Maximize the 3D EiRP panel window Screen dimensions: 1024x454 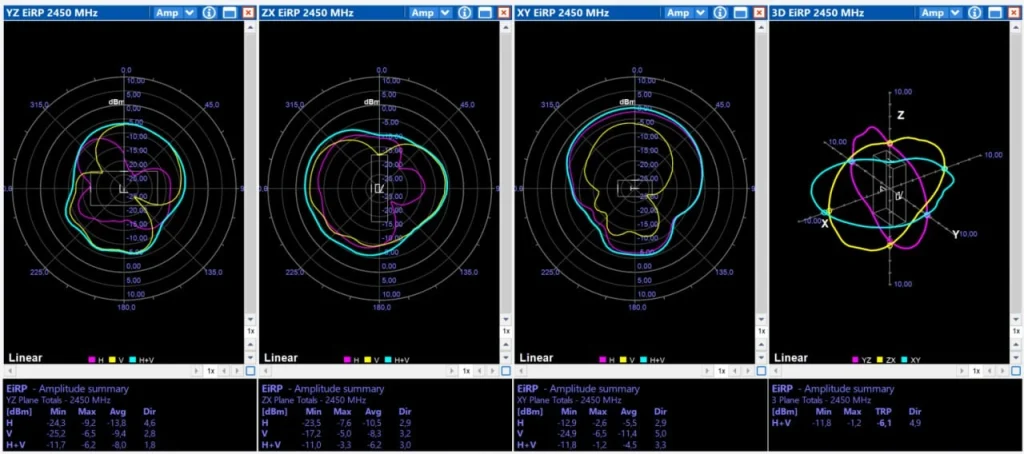click(995, 13)
